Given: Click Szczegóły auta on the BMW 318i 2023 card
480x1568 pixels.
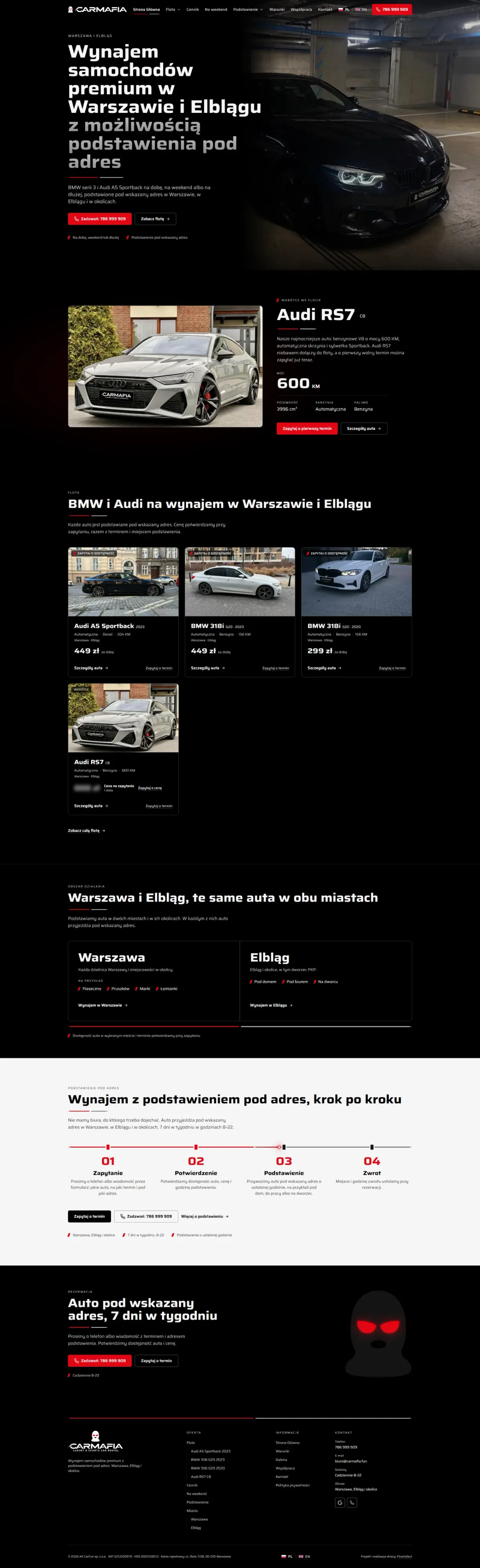Looking at the screenshot, I should (208, 668).
